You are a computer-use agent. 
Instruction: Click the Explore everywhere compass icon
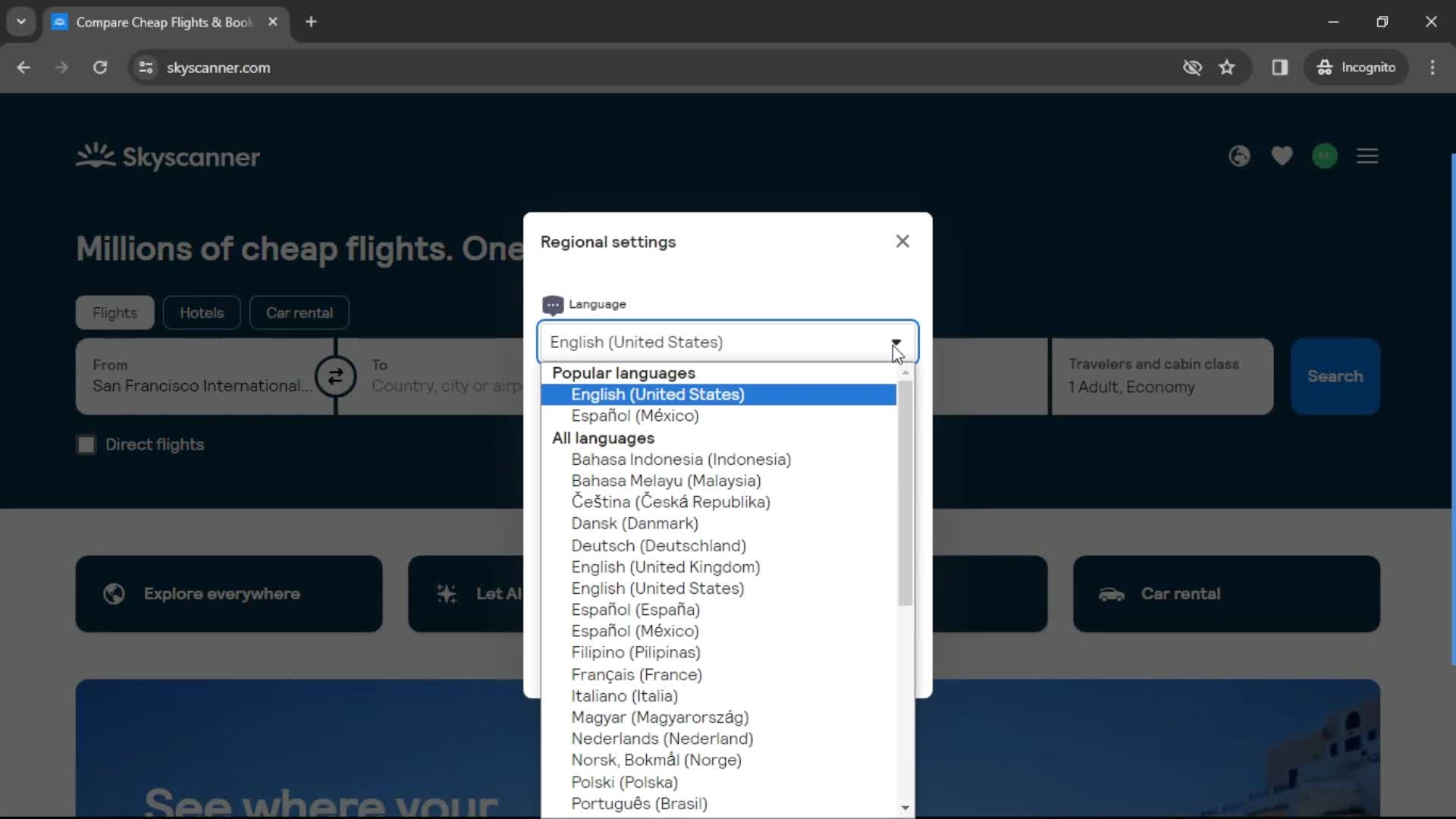coord(114,593)
